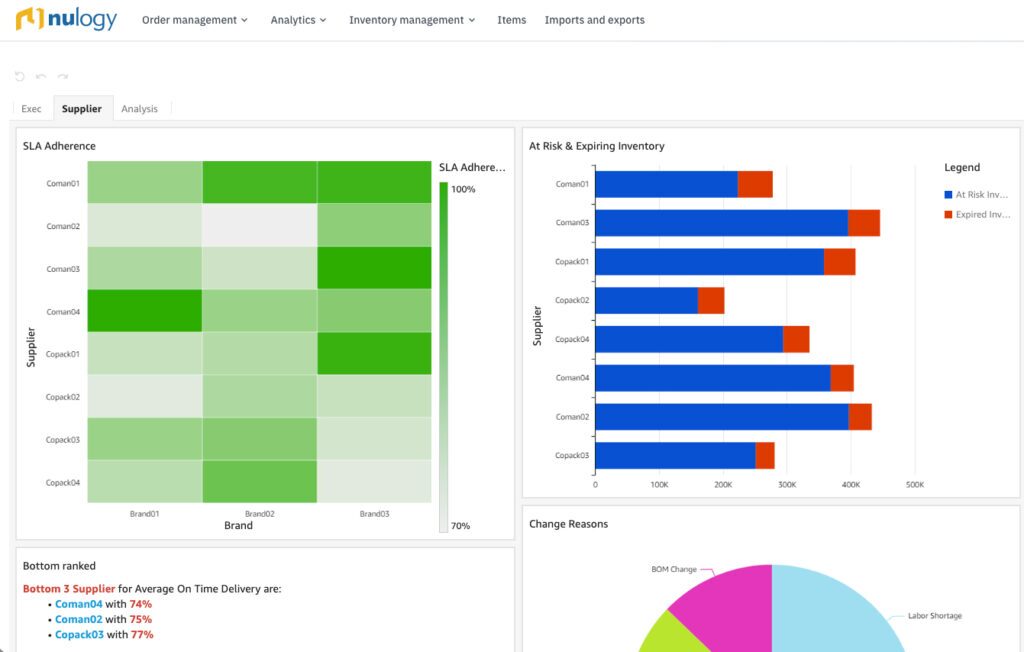Click Copack02 blue bar in inventory chart
Image resolution: width=1024 pixels, height=652 pixels.
point(647,301)
